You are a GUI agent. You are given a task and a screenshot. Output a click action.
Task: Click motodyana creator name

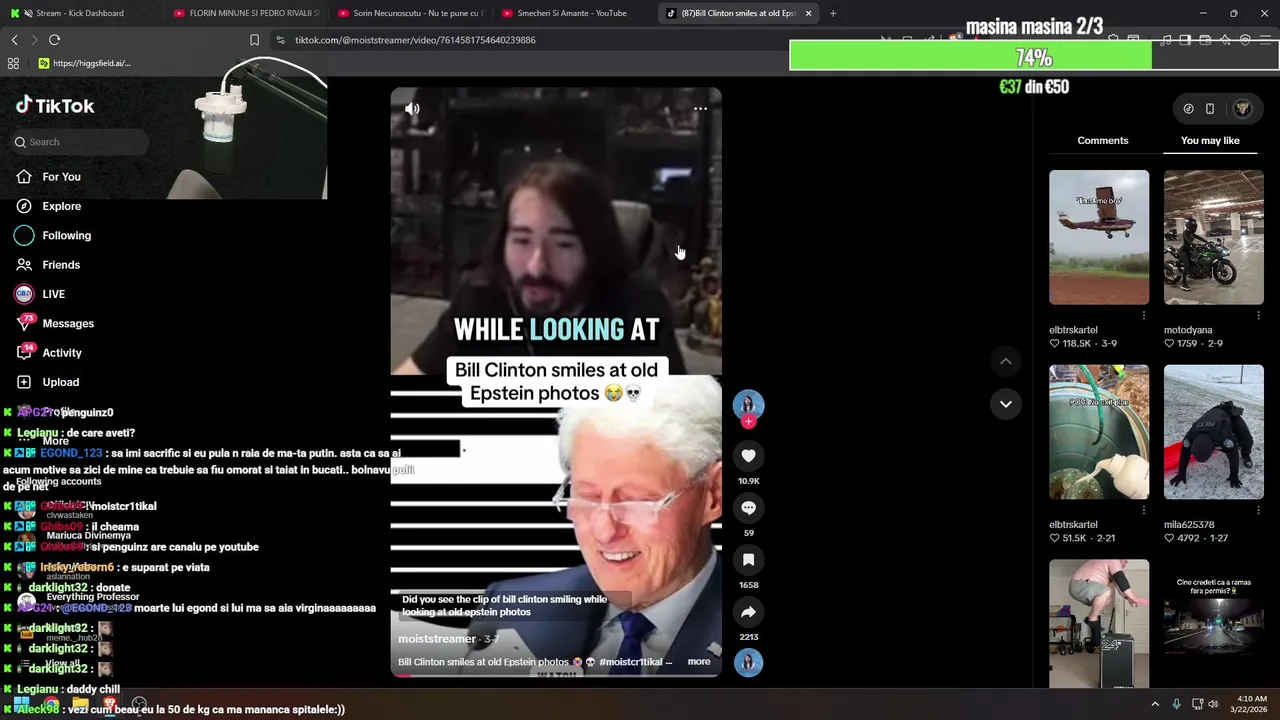coord(1188,330)
